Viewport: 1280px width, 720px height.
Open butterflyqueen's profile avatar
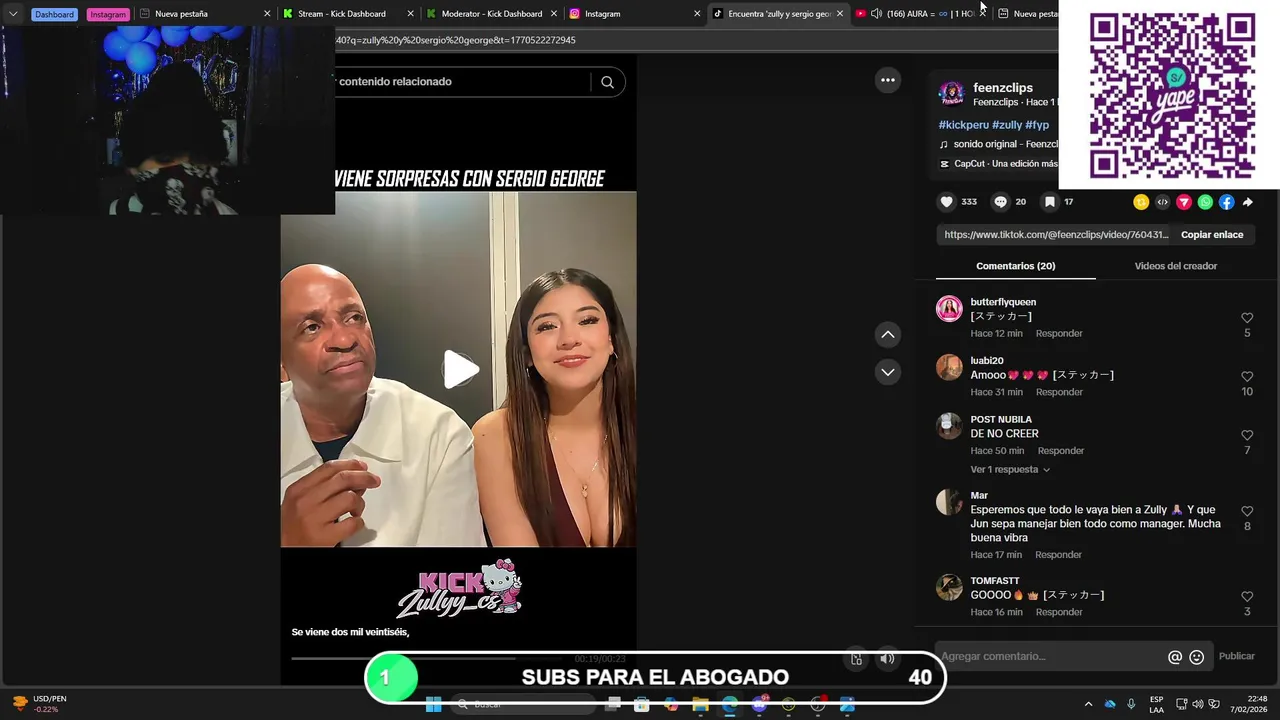949,309
